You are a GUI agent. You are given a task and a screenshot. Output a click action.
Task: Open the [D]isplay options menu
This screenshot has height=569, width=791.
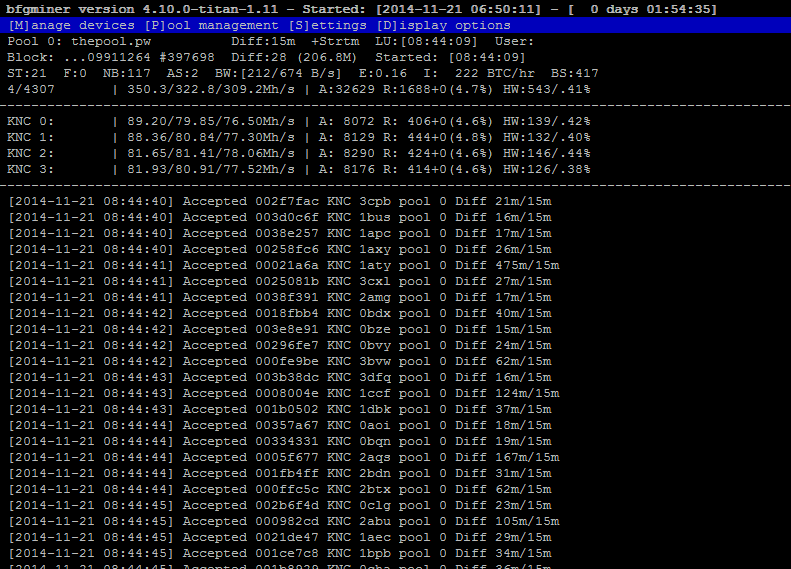443,25
